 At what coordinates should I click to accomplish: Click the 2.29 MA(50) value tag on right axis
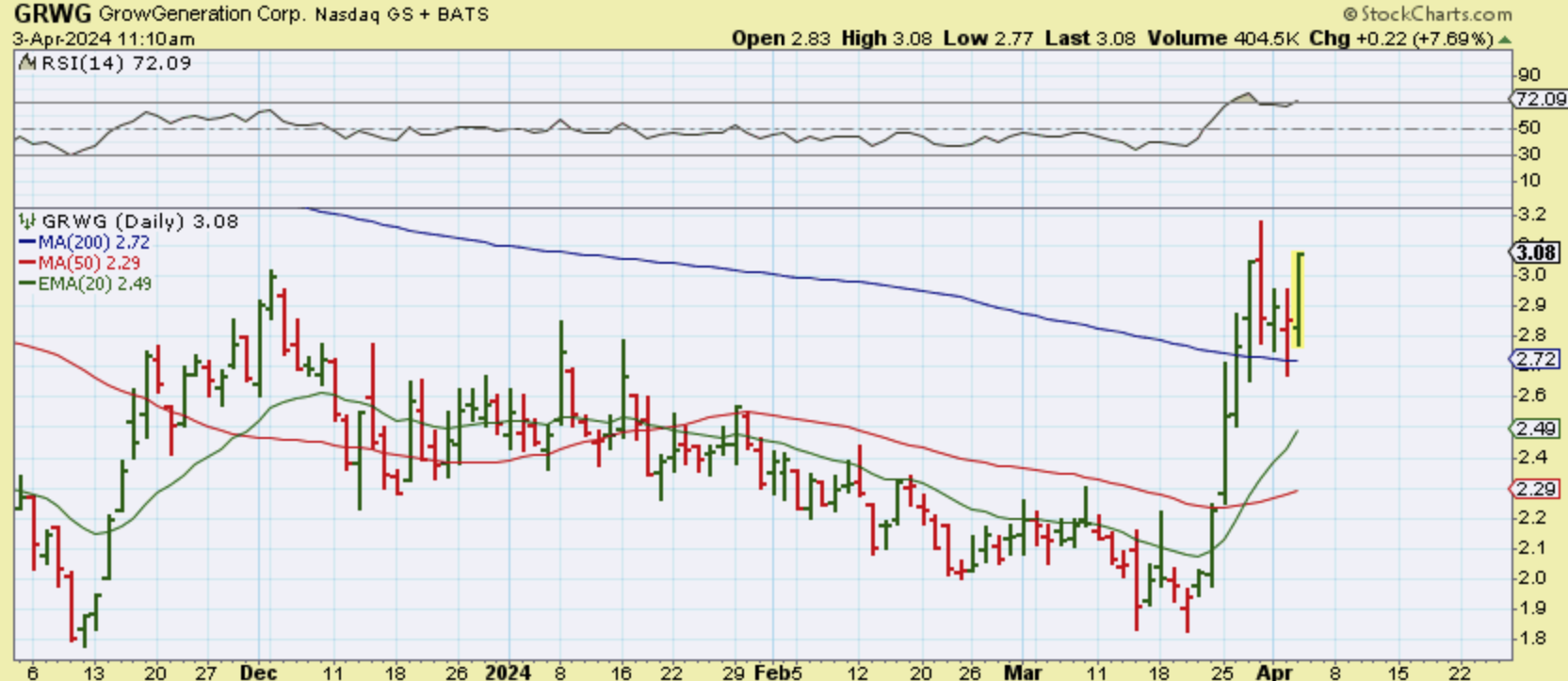1537,489
